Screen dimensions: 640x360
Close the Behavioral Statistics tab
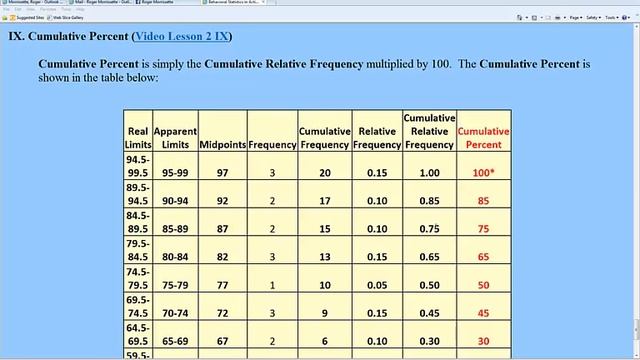[x=263, y=2]
